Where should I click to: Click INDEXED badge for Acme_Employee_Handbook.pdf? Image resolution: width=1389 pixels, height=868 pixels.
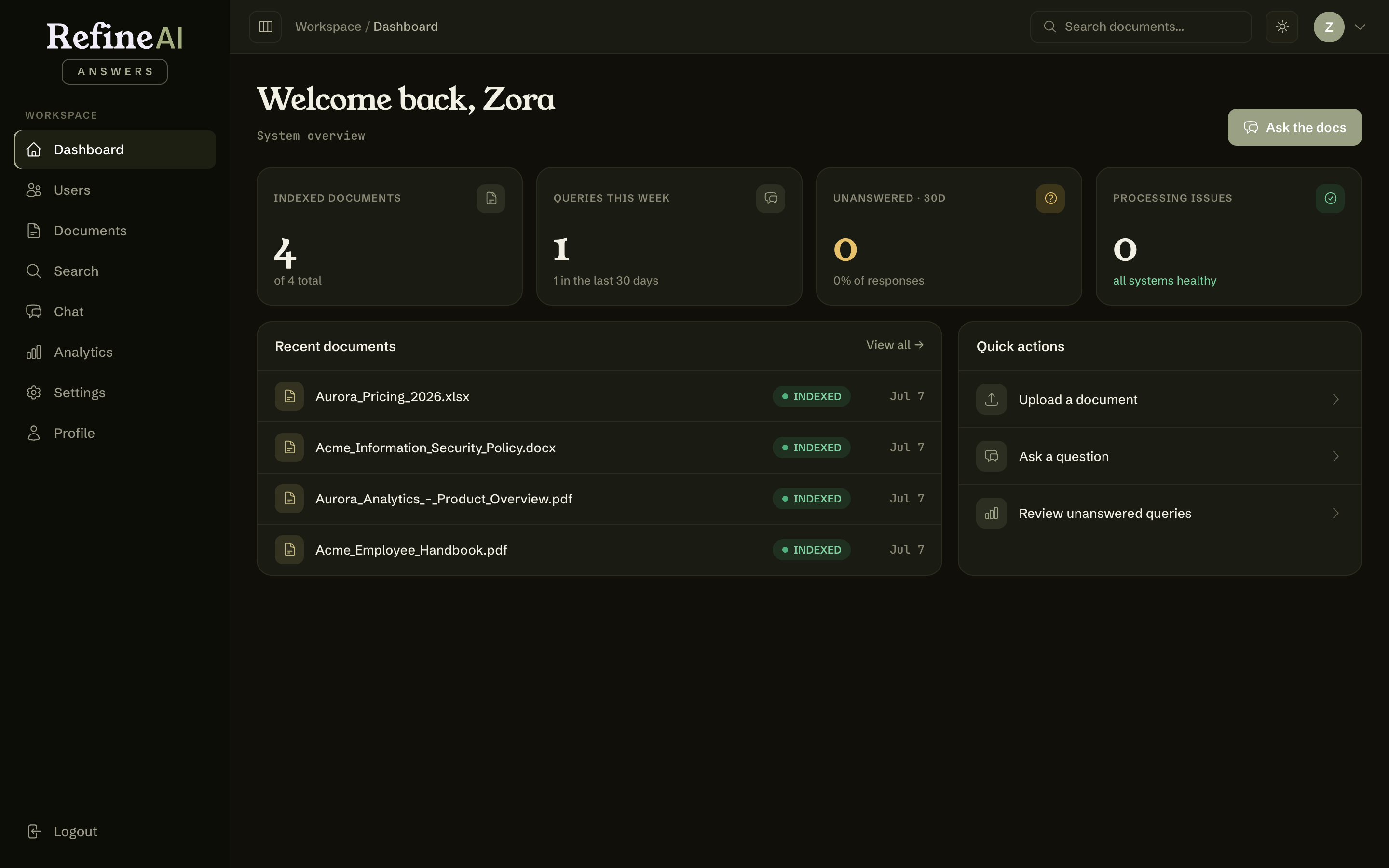(812, 550)
